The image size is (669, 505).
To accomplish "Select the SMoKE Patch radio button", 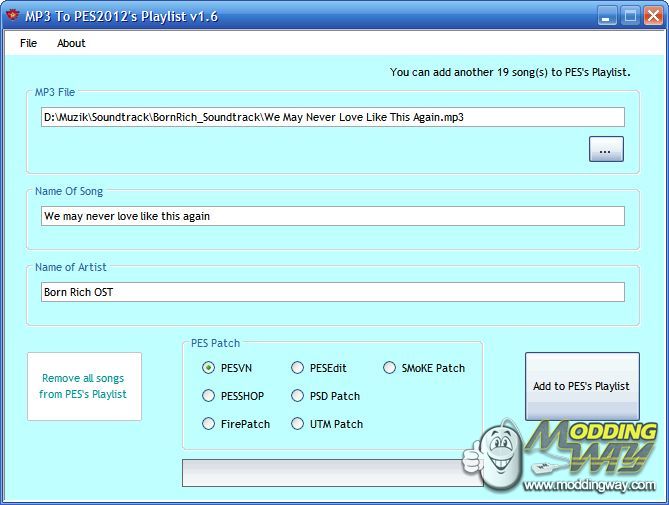I will coord(390,368).
